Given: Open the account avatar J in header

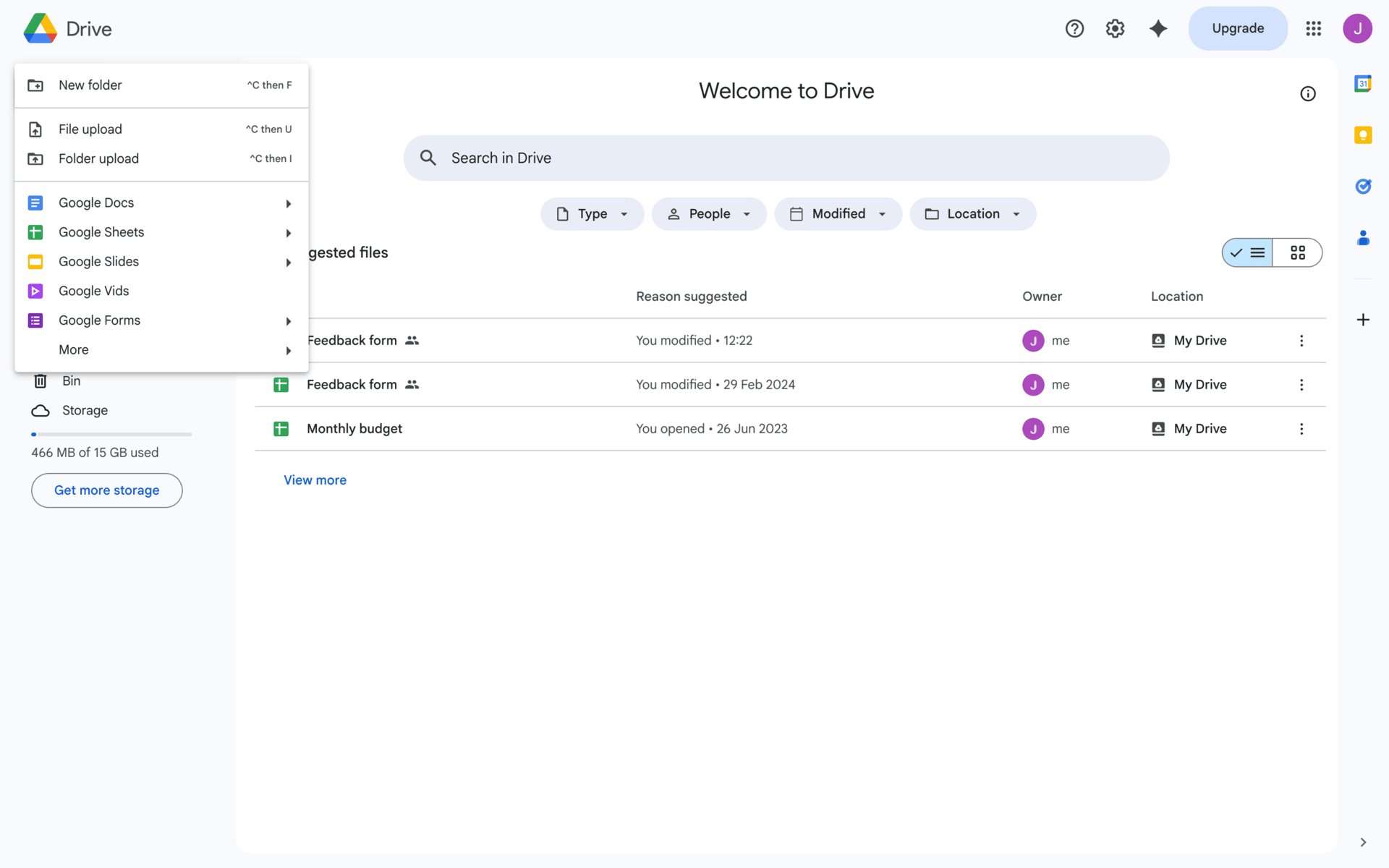Looking at the screenshot, I should tap(1357, 28).
